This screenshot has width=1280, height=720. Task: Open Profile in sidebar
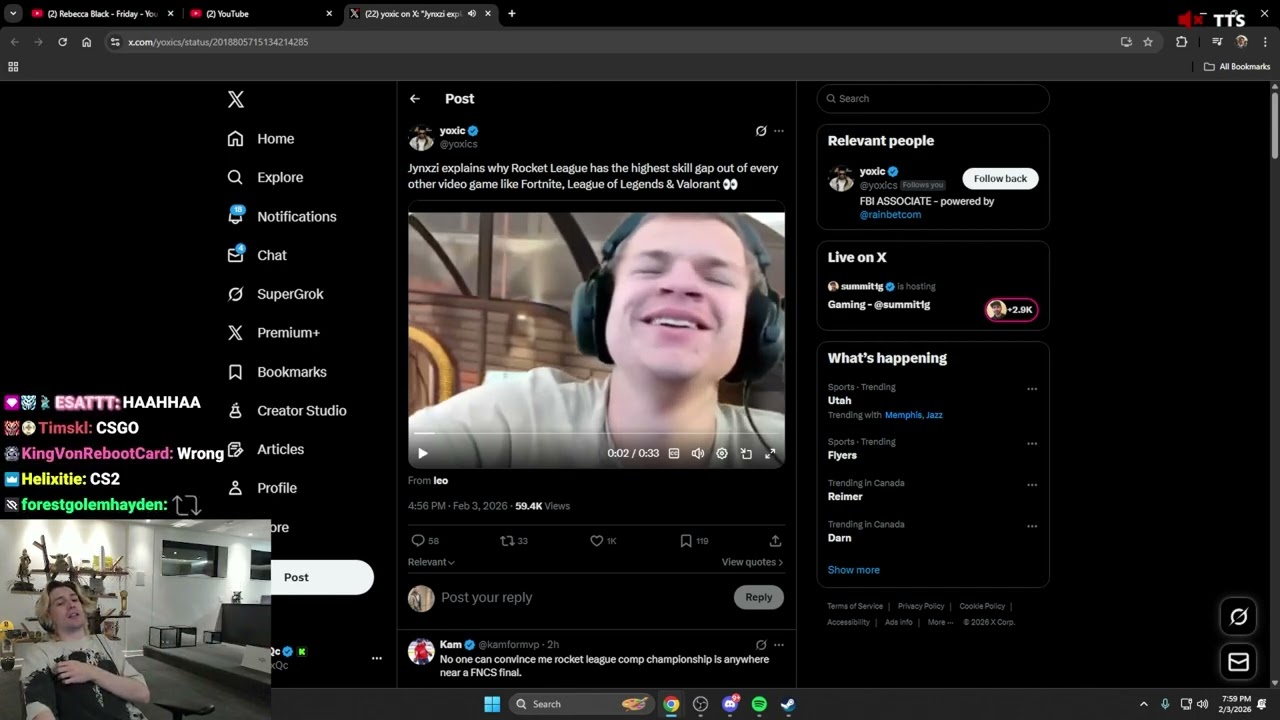pyautogui.click(x=262, y=488)
